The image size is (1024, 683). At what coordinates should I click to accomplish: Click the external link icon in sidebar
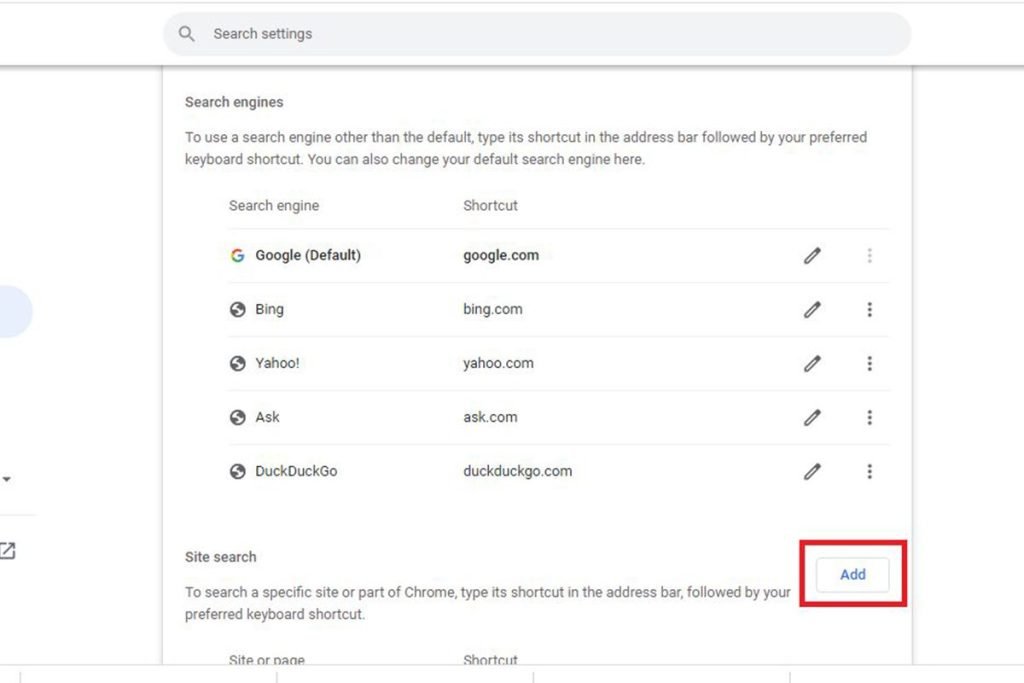[7, 551]
